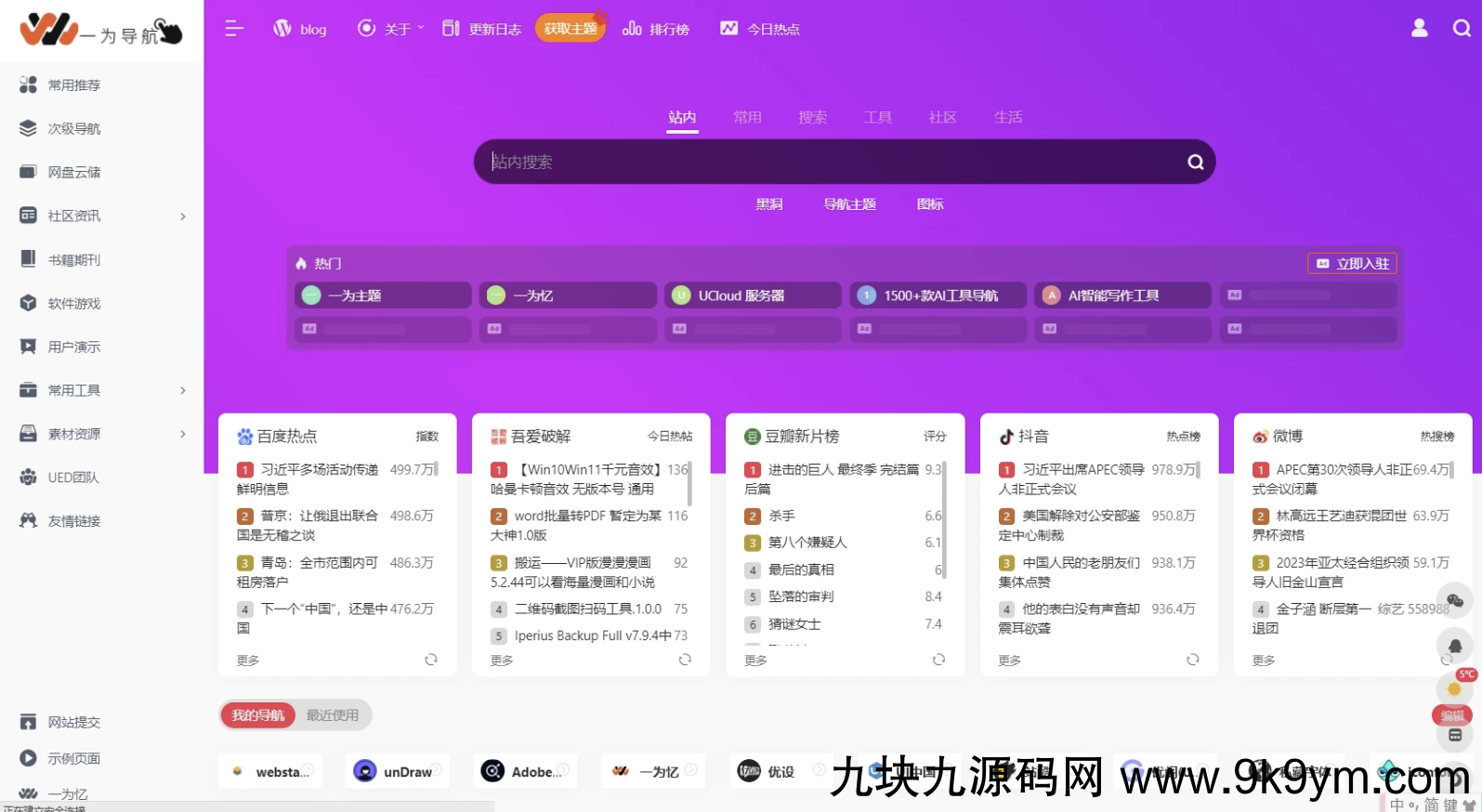This screenshot has width=1482, height=812.
Task: Refresh the 百度热点 card
Action: tap(431, 660)
